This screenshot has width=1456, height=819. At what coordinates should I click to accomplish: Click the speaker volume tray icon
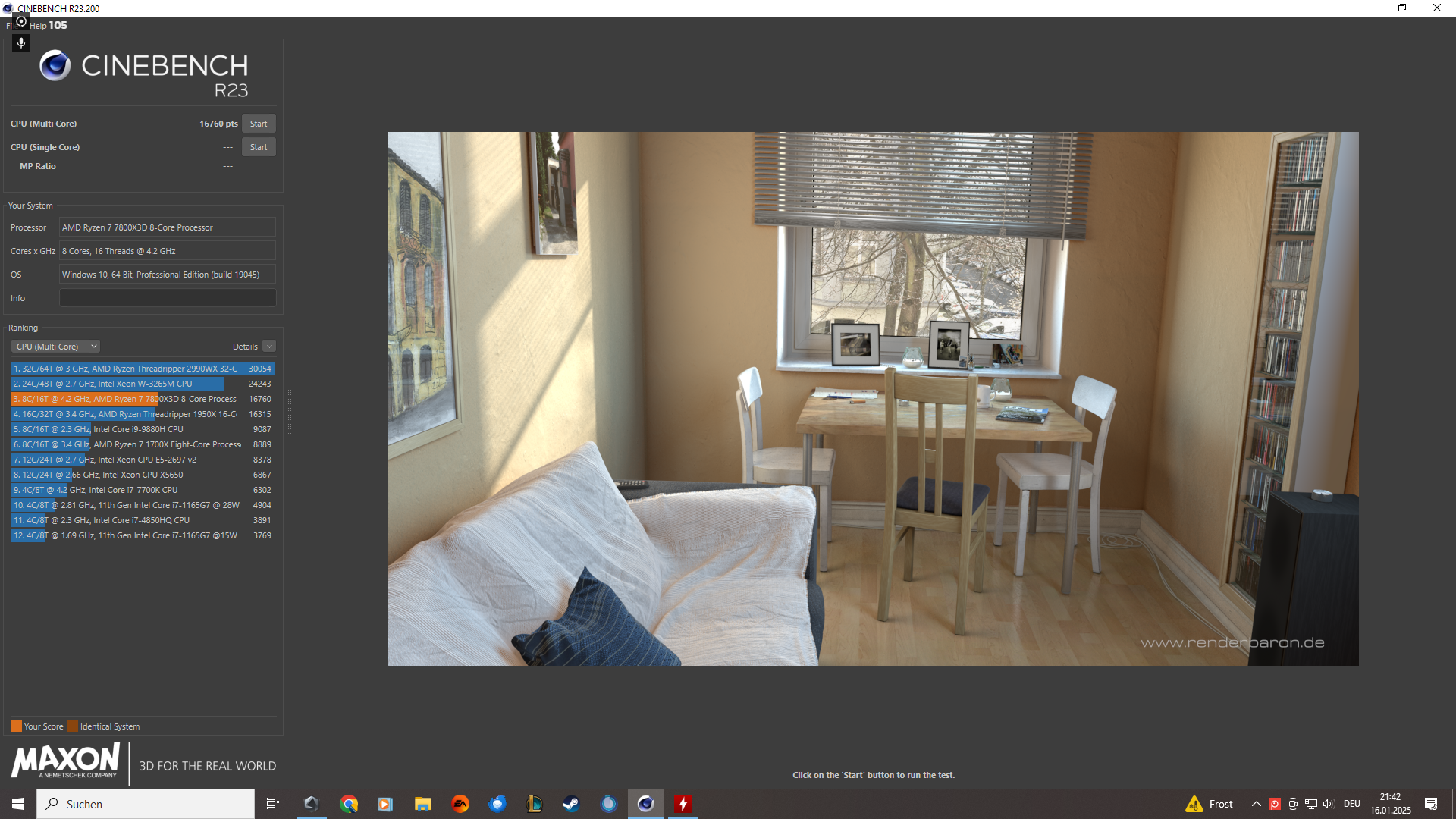(1328, 804)
